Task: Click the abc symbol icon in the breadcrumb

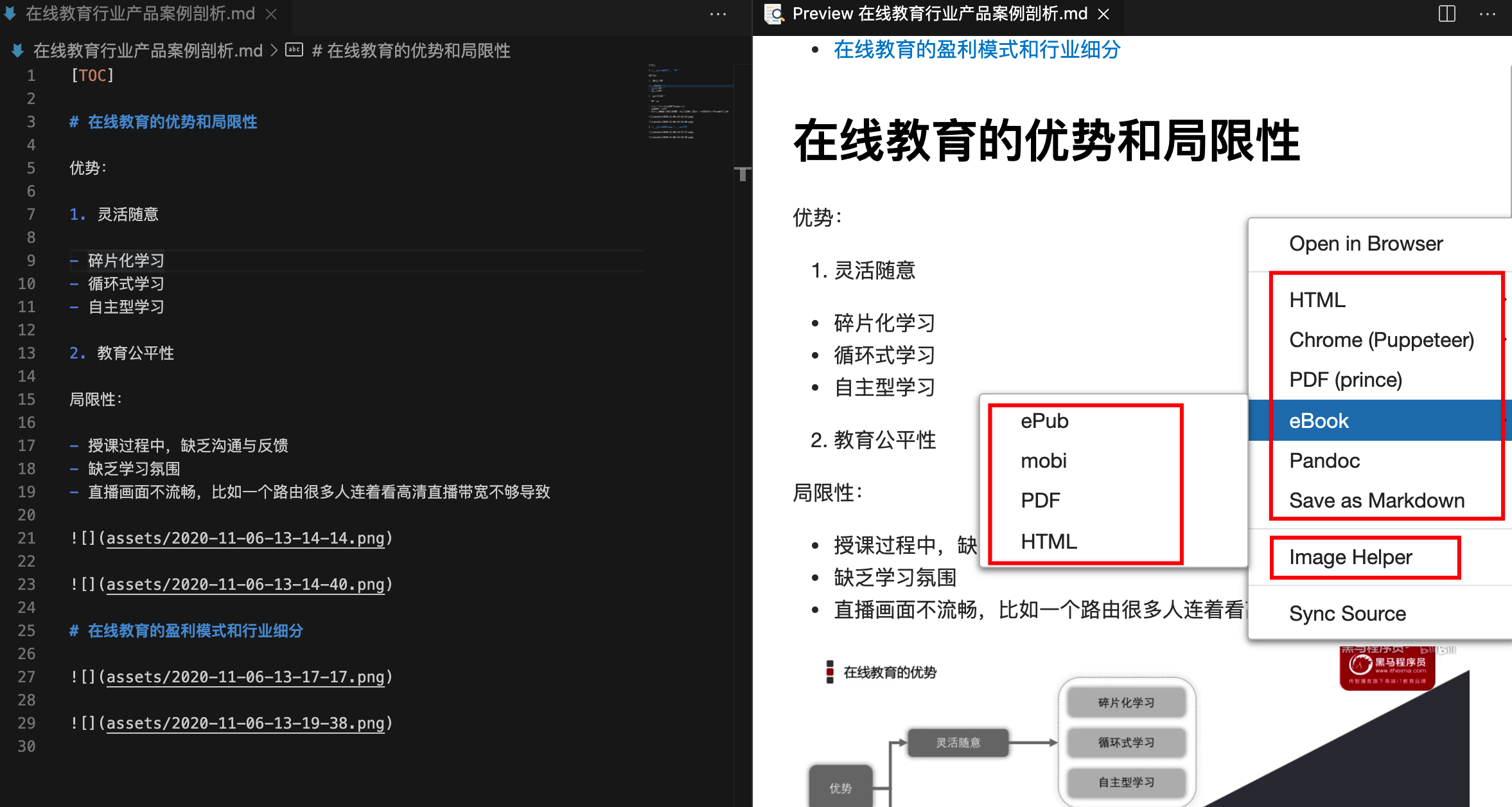Action: (x=294, y=49)
